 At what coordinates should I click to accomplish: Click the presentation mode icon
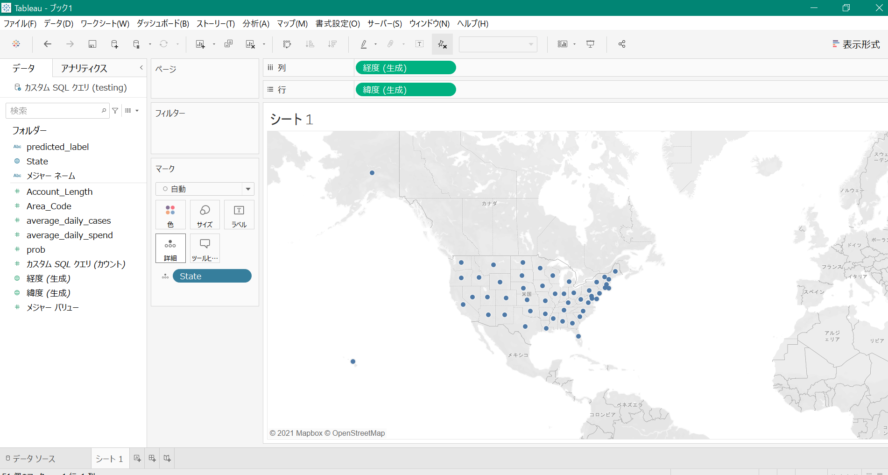(x=590, y=44)
